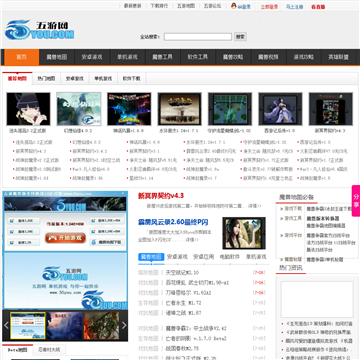Click the 马上注册 register link
Image resolution: width=360 pixels, height=360 pixels.
point(294,7)
